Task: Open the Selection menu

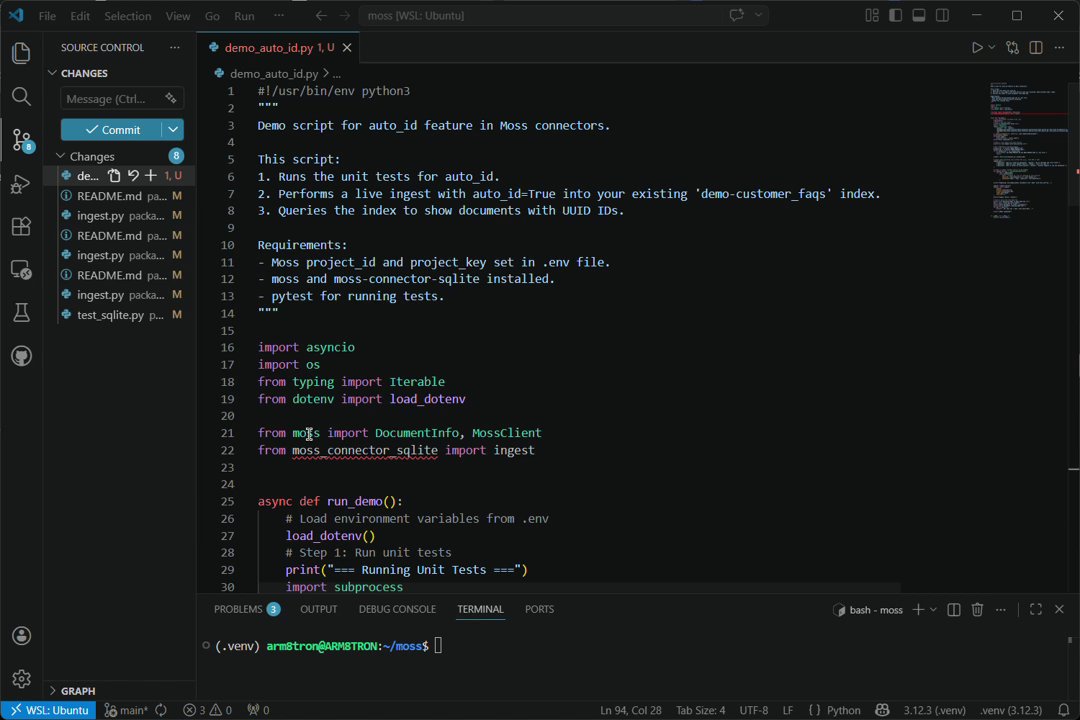Action: pyautogui.click(x=128, y=16)
